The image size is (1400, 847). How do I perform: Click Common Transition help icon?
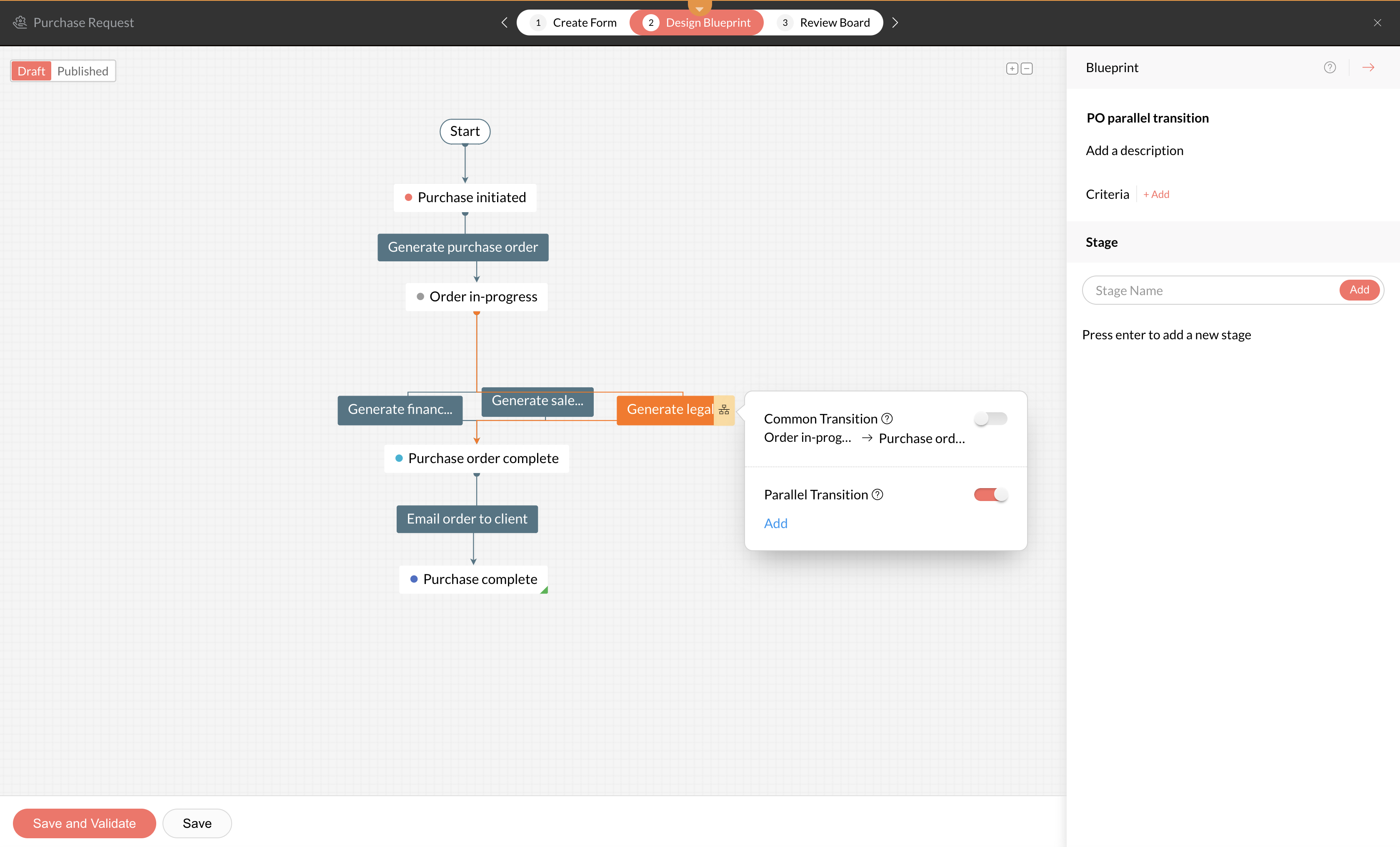[x=887, y=419]
